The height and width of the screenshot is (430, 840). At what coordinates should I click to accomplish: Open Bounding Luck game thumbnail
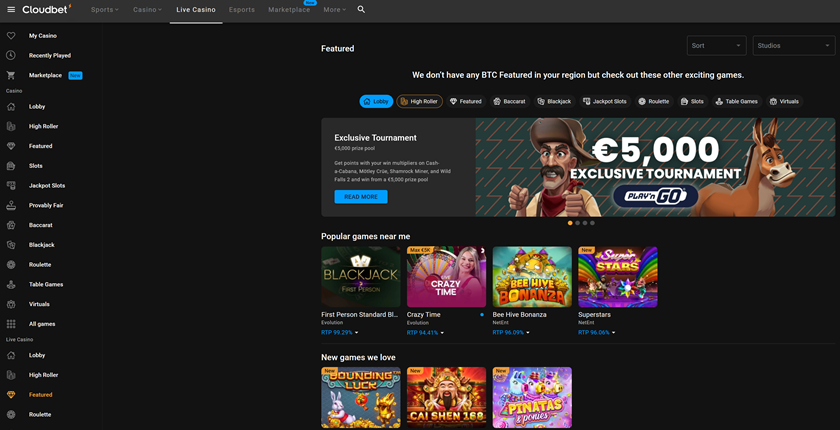point(361,397)
